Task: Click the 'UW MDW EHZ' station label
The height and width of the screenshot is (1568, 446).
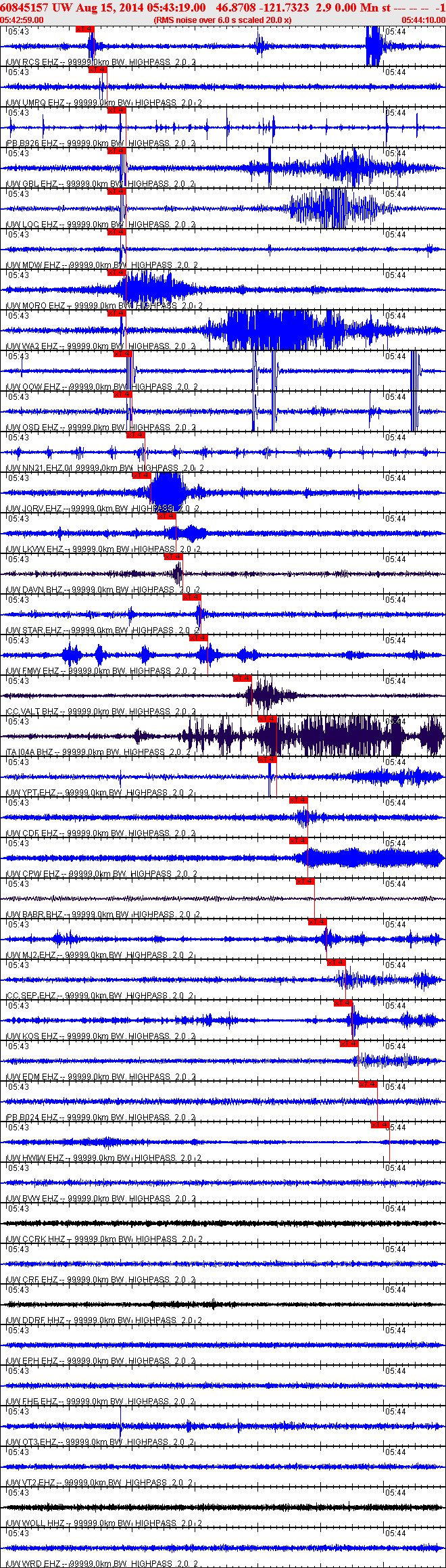Action: coord(33,265)
